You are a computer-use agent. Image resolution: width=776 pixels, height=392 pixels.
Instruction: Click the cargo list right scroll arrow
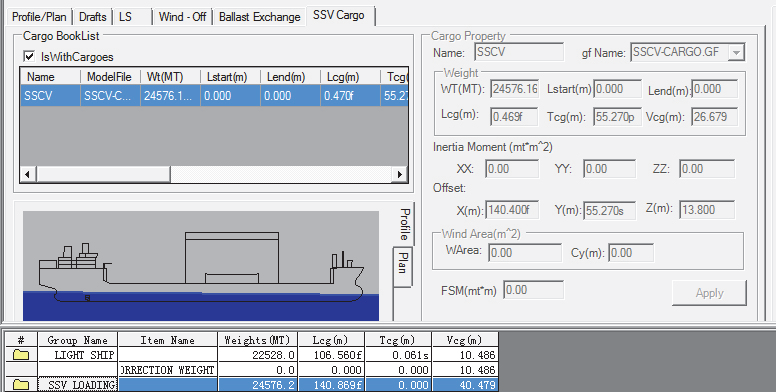point(399,174)
